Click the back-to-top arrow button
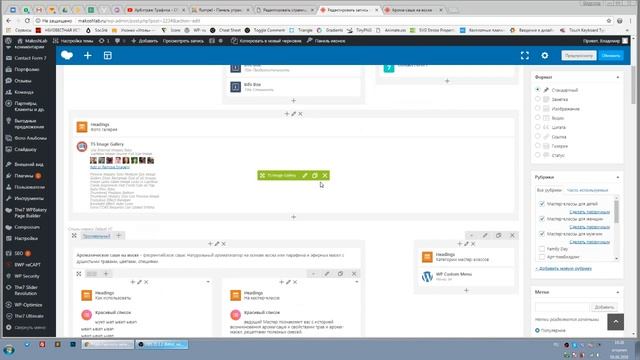The width and height of the screenshot is (640, 360). [x=616, y=322]
